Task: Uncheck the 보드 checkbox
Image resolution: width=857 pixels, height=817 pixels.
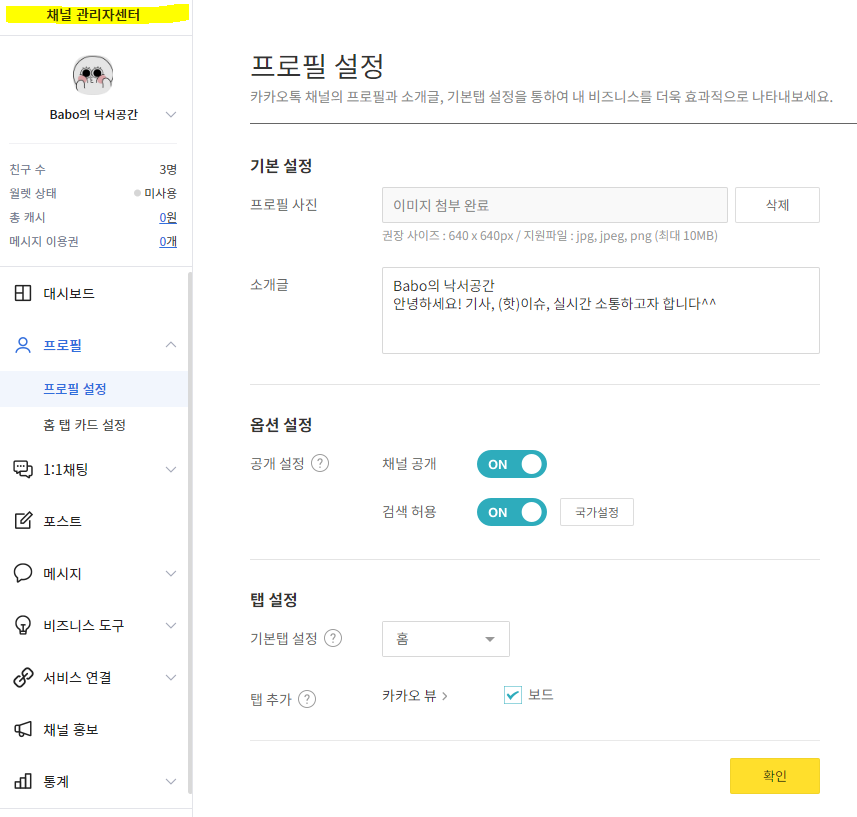Action: coord(513,695)
